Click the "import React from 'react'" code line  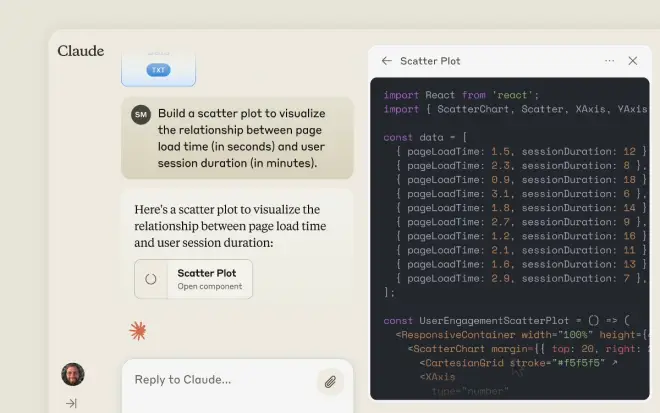click(x=461, y=95)
